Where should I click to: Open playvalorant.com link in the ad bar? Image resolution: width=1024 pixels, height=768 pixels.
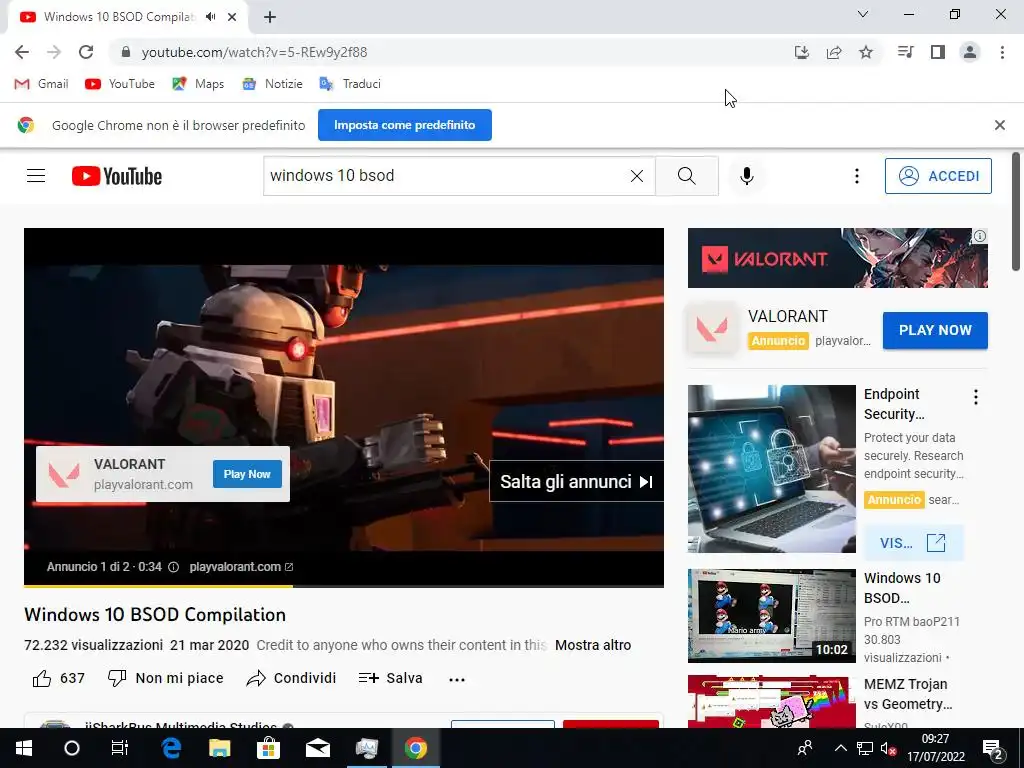point(241,567)
